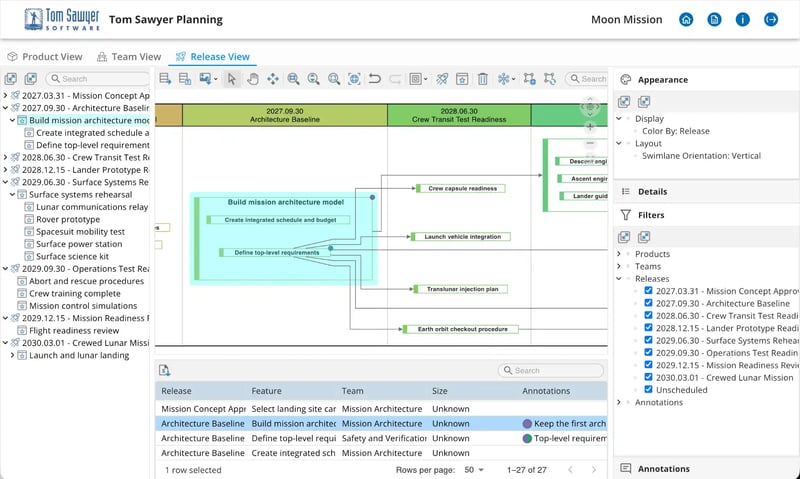Uncheck the 2028.06.30 Crew Transit Test filter
This screenshot has height=479, width=800.
(x=648, y=315)
